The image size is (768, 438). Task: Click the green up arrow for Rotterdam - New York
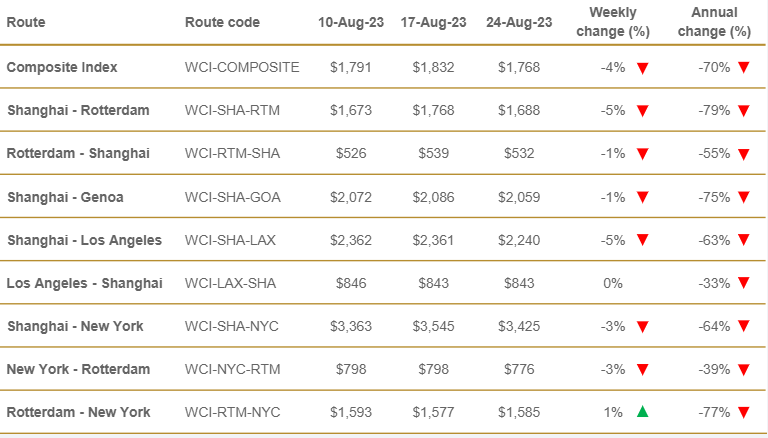tap(643, 412)
